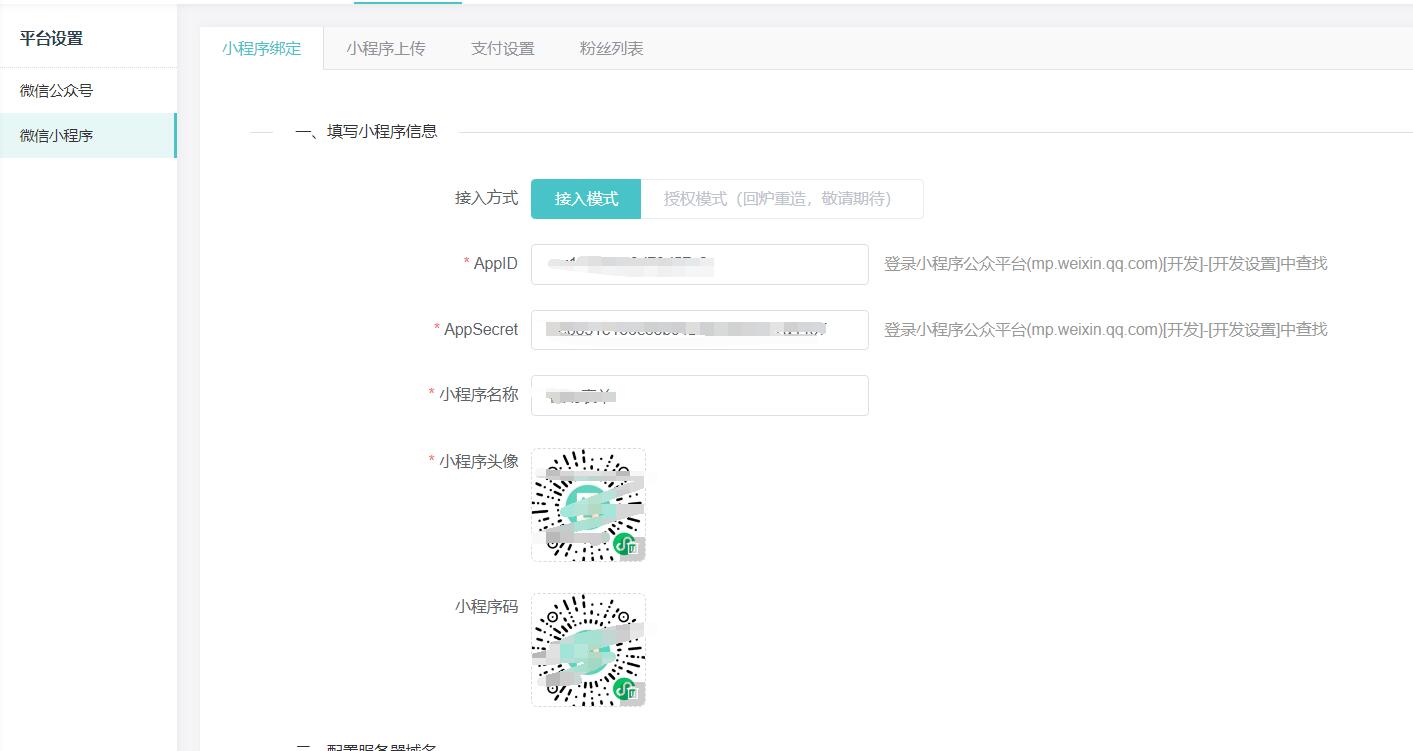Switch to the 小程序上传 tab
The height and width of the screenshot is (751, 1413).
(x=386, y=48)
